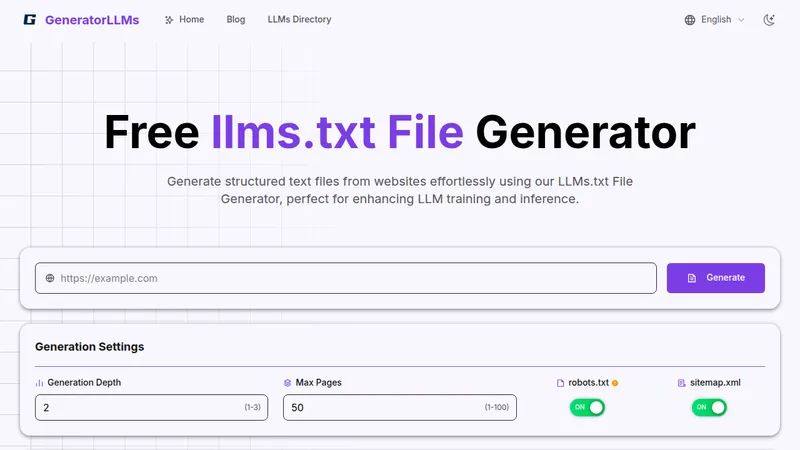Open the English language dropdown
The height and width of the screenshot is (450, 800).
point(715,19)
